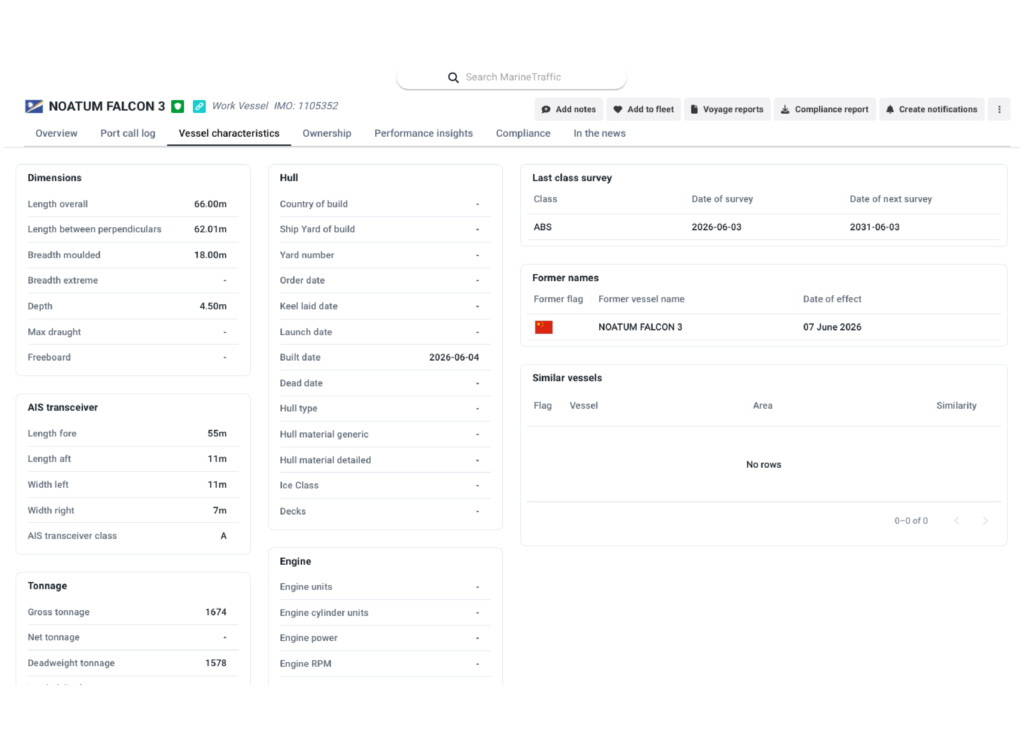1024x756 pixels.
Task: Go to next page of similar vessels
Action: tap(985, 521)
